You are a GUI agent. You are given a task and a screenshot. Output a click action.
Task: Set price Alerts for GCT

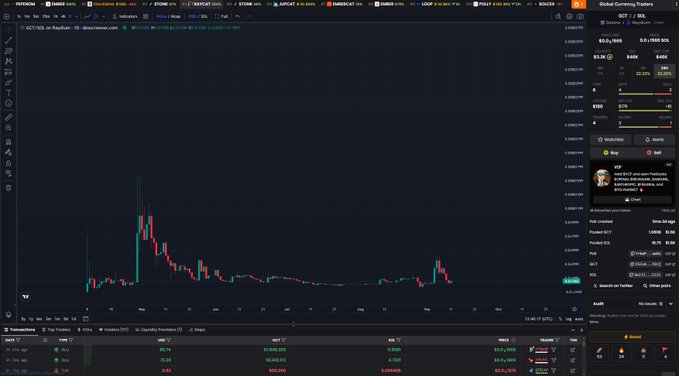pos(654,139)
